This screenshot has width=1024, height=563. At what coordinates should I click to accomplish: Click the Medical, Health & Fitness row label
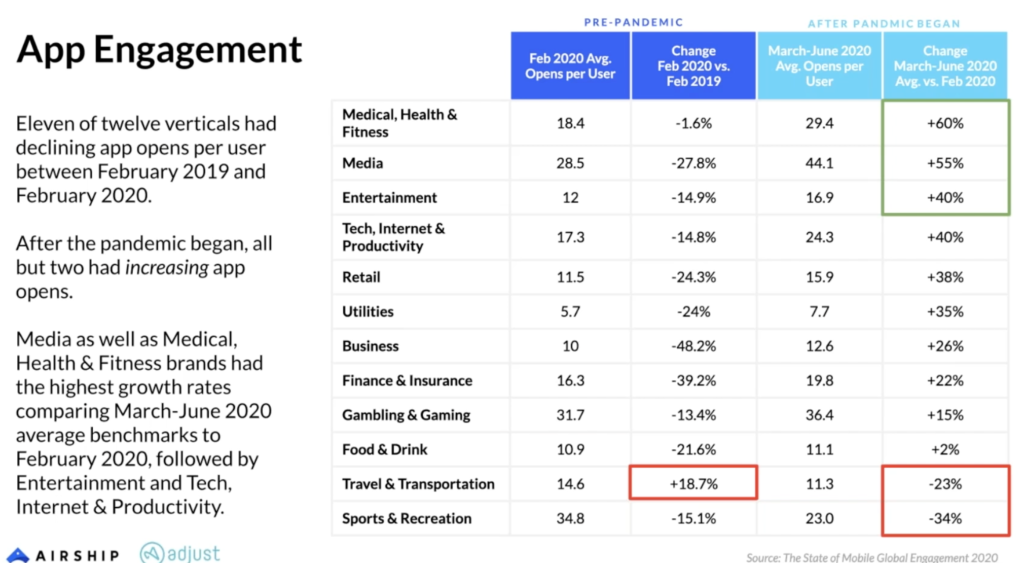tap(400, 123)
